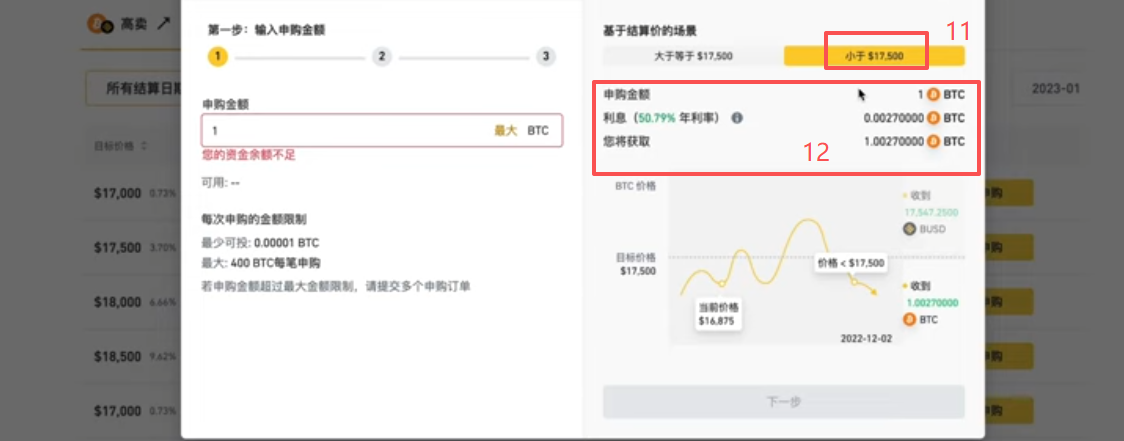
Task: Click 申购 button in the $18,500 row
Action: (1009, 356)
